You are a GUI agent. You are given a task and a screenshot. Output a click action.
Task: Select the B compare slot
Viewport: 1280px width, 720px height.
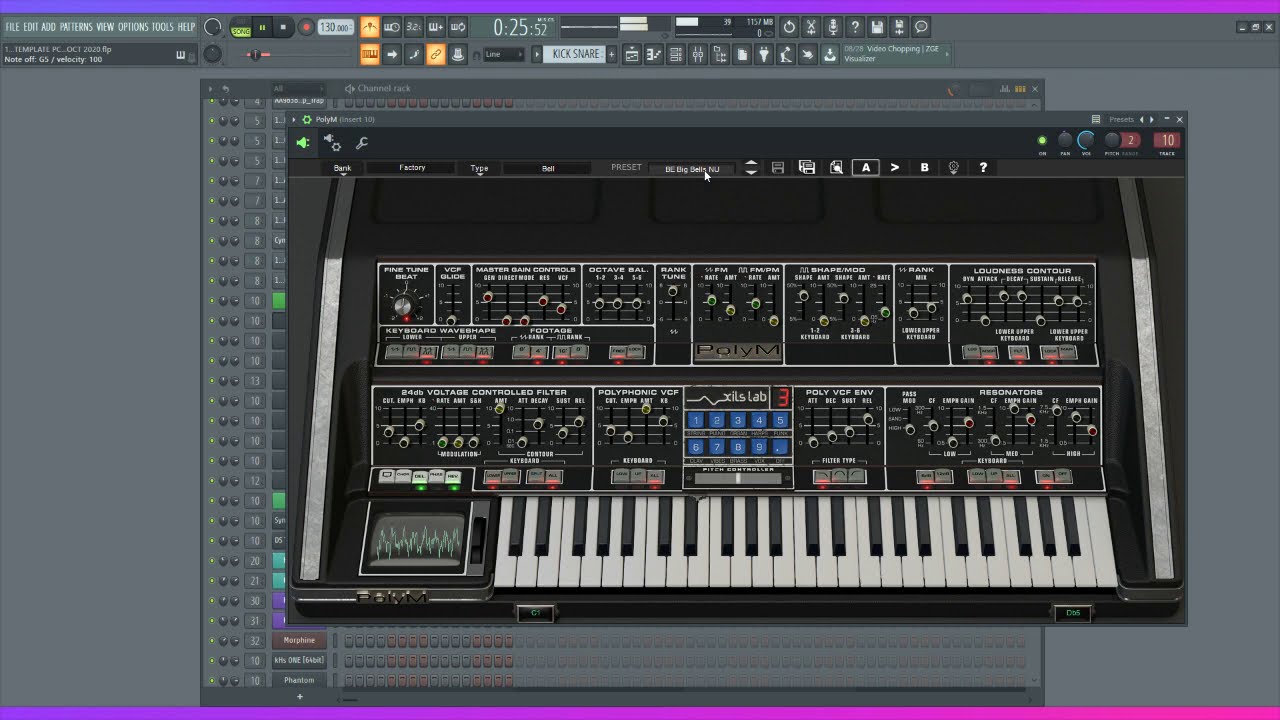924,168
